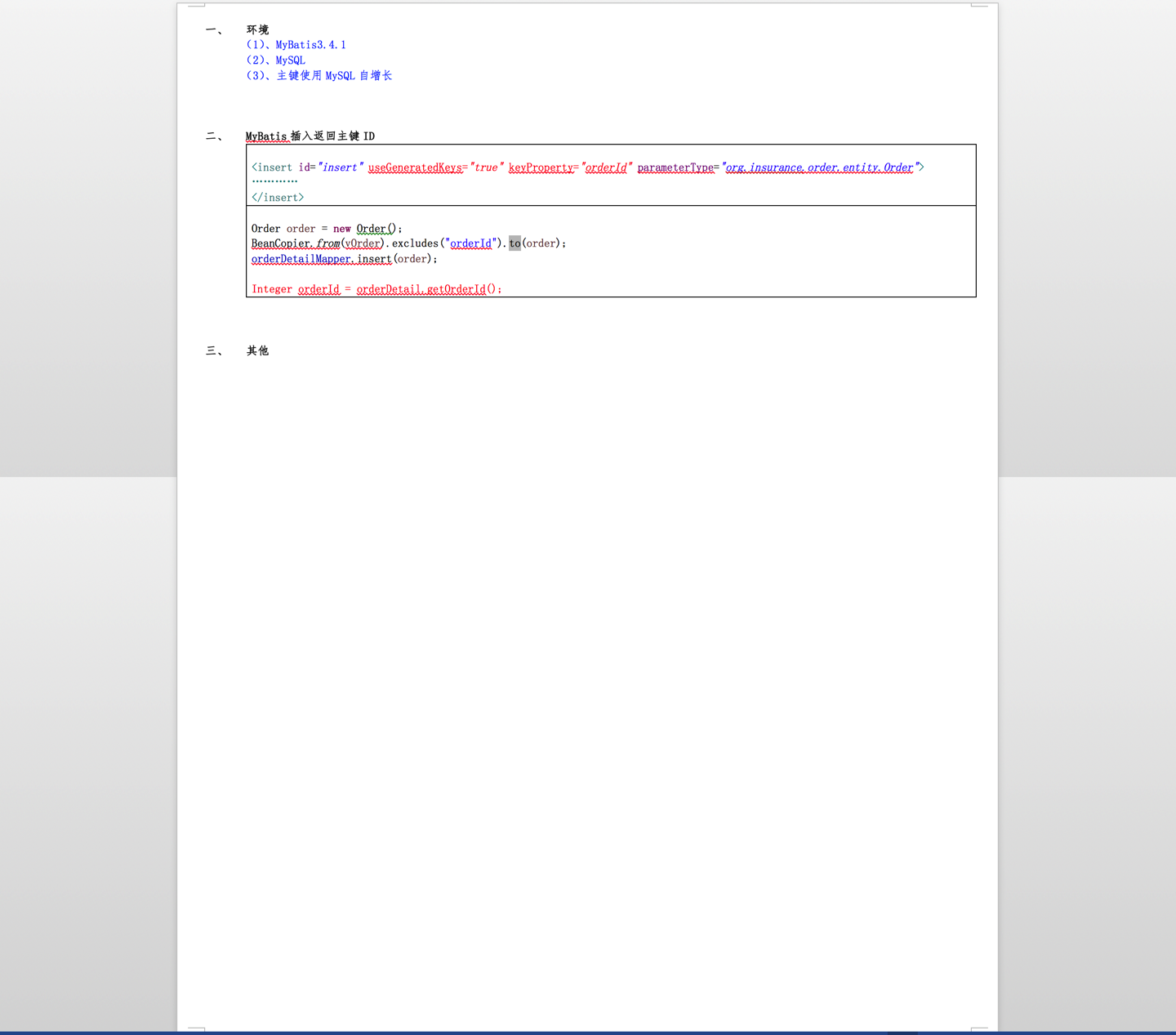Screen dimensions: 1176x1035
Task: Click "org.insurance.order.entity.Order" value
Action: [819, 167]
